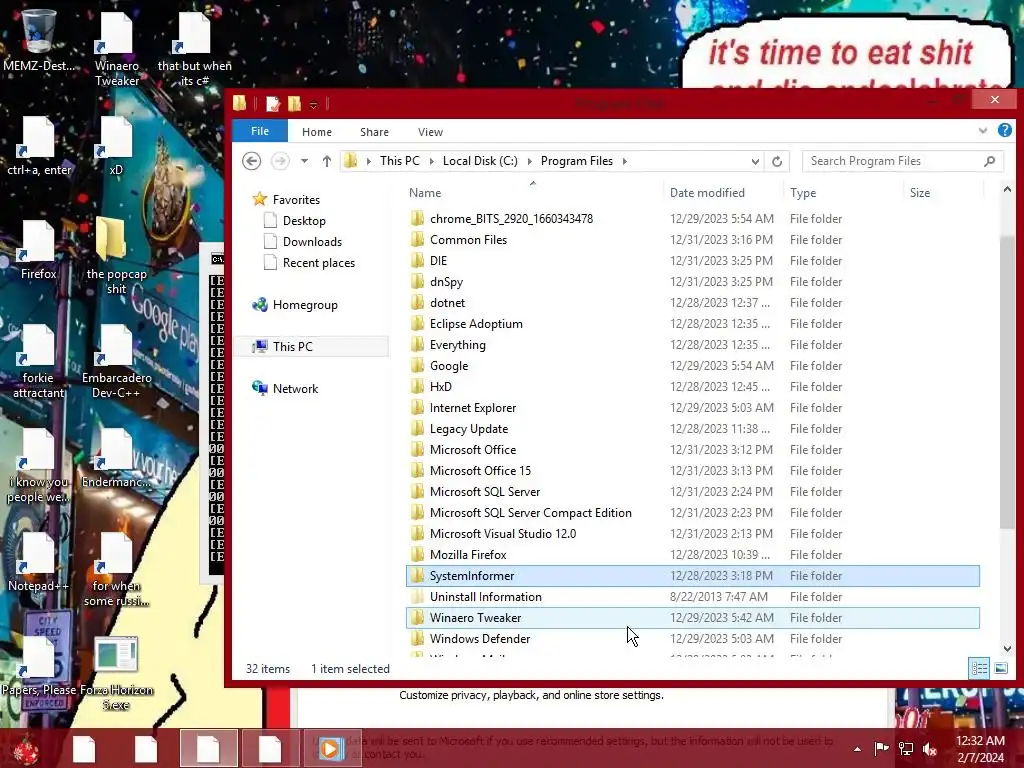Open the Home ribbon tab
1024x768 pixels.
[x=317, y=131]
